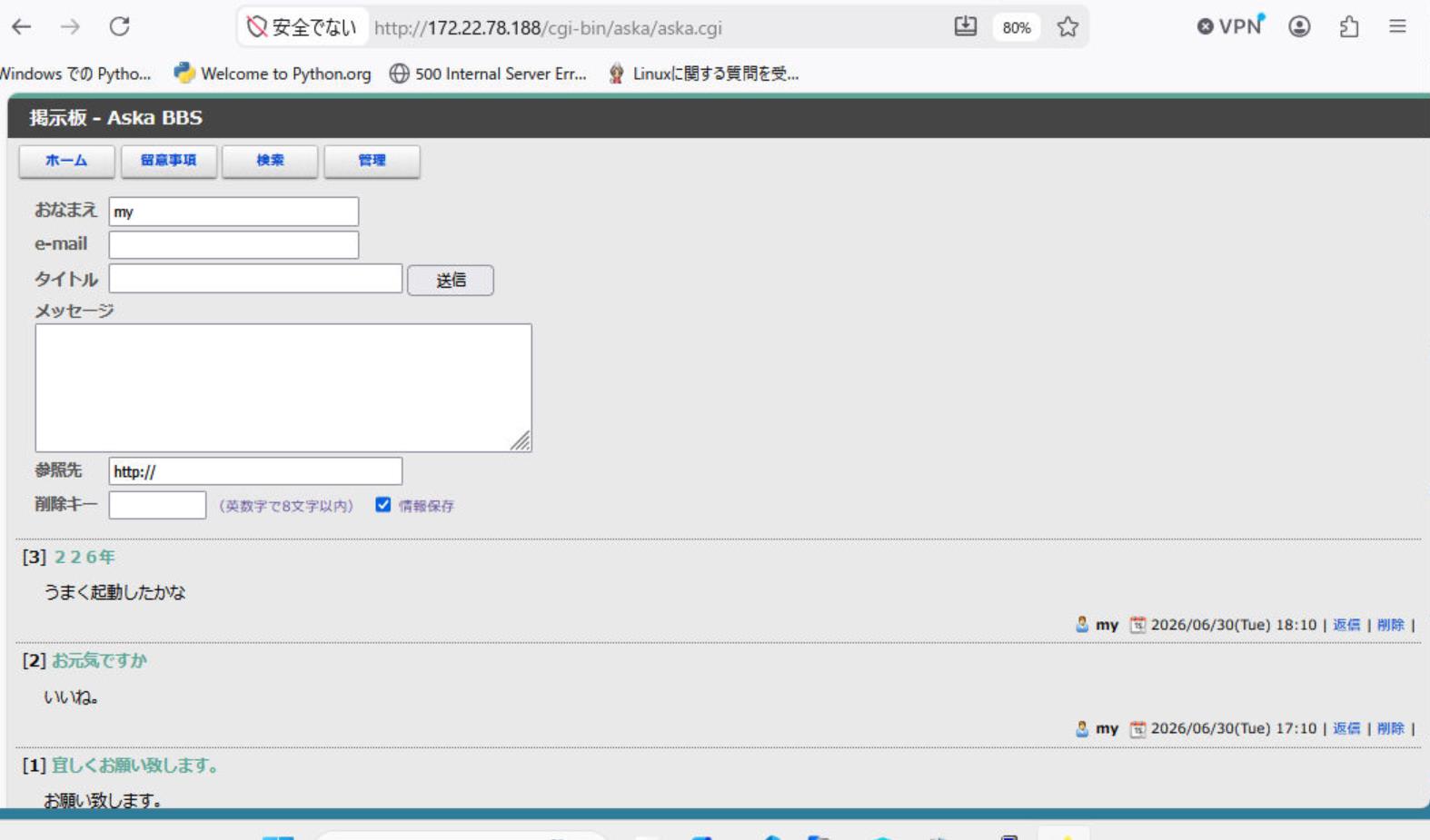Open the browser hamburger menu

1397,27
